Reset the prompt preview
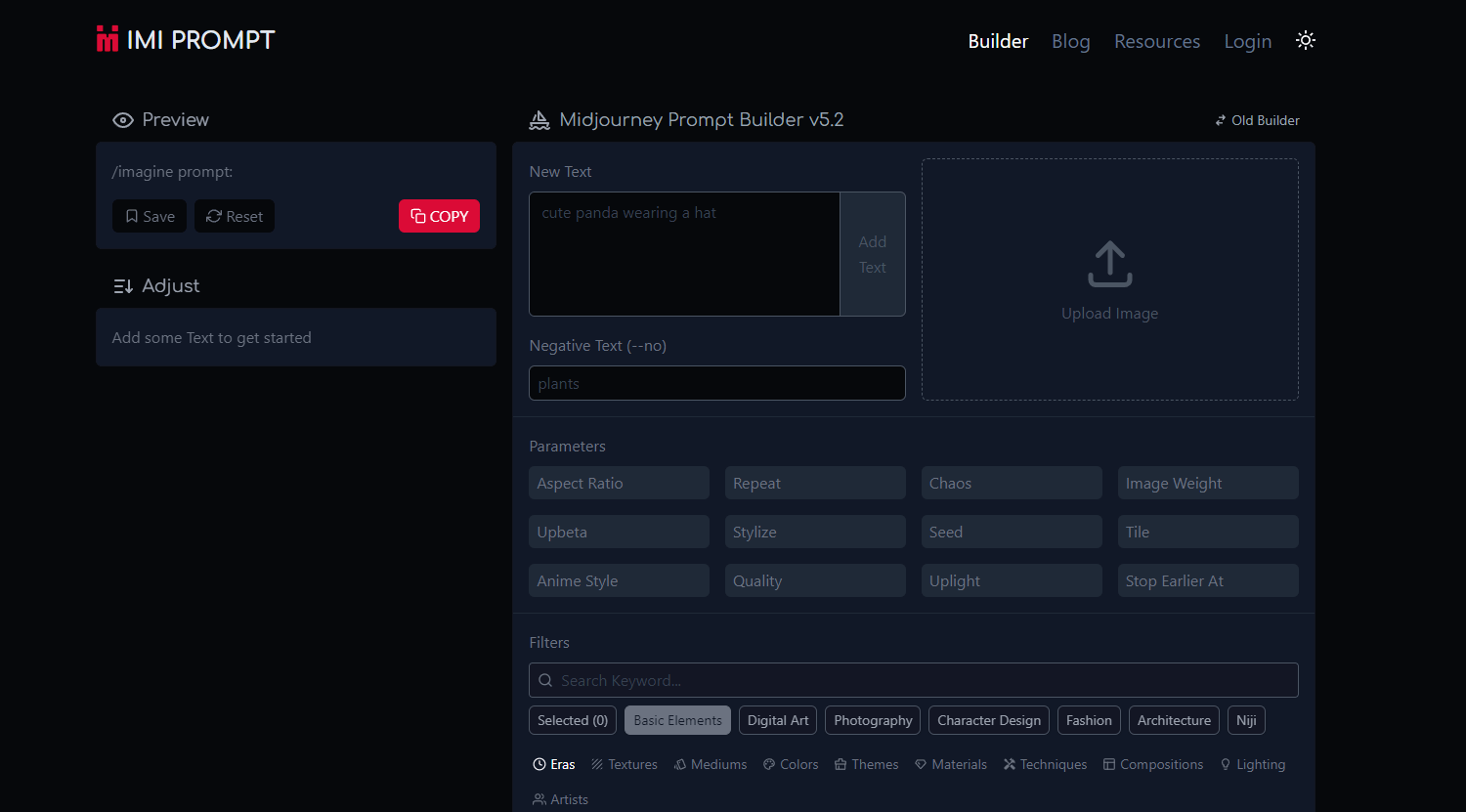The width and height of the screenshot is (1466, 812). [x=235, y=216]
